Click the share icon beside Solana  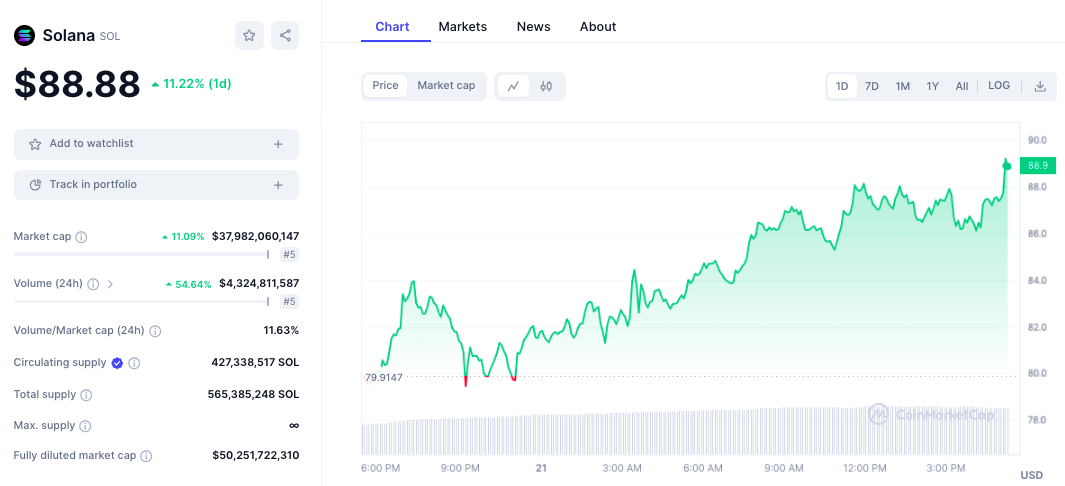click(x=285, y=35)
